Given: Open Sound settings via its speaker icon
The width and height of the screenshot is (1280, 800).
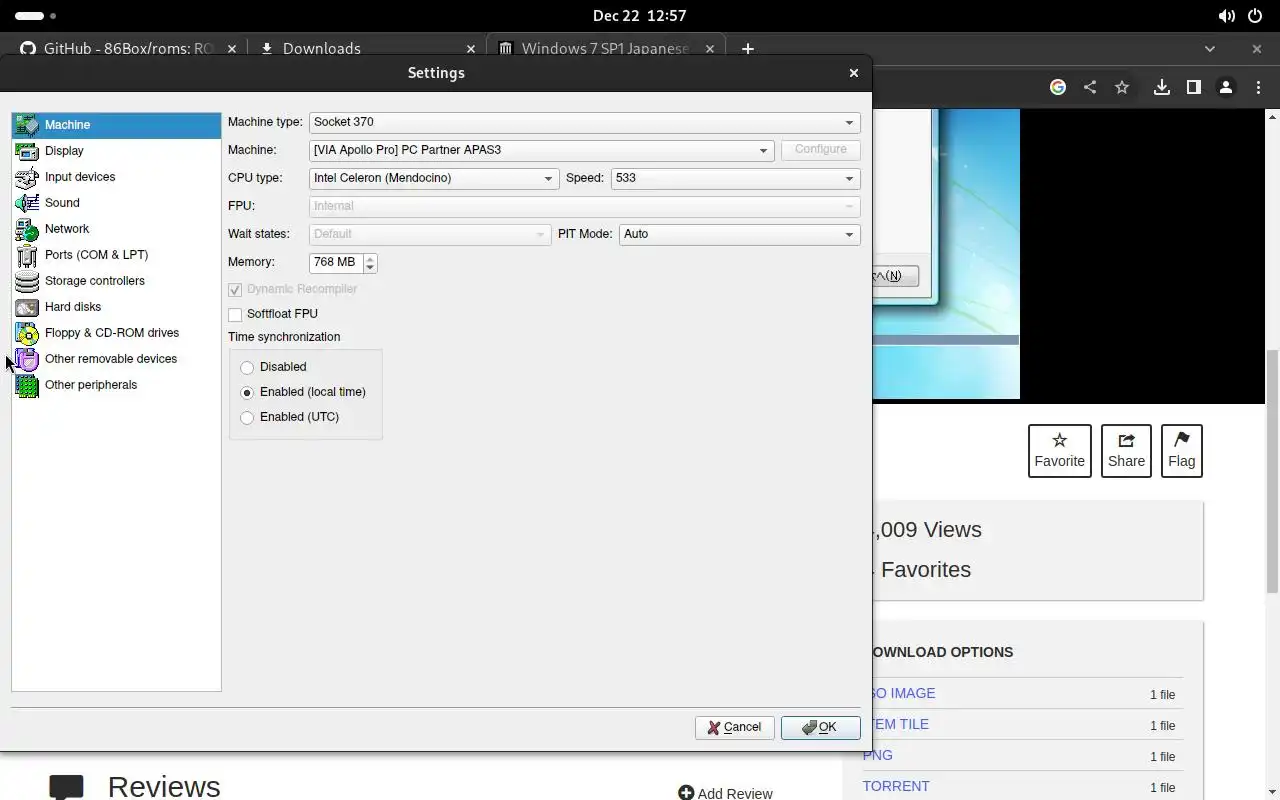Looking at the screenshot, I should point(27,203).
